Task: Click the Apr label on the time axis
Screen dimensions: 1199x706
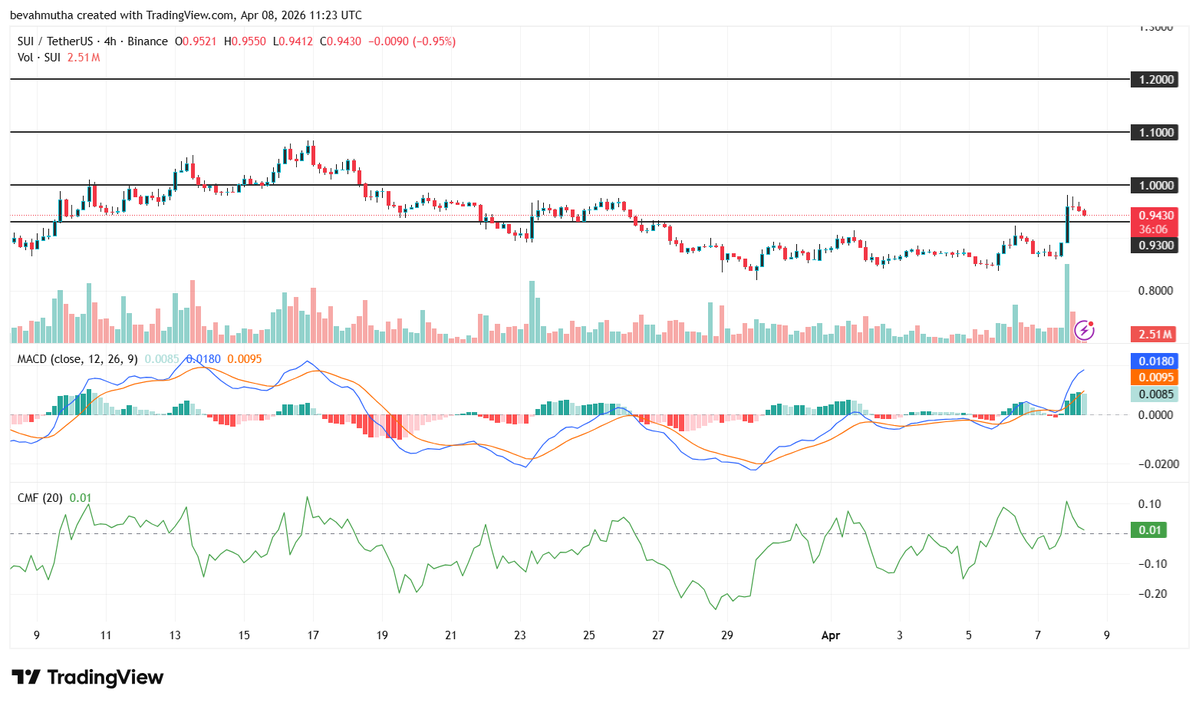Action: click(x=830, y=635)
